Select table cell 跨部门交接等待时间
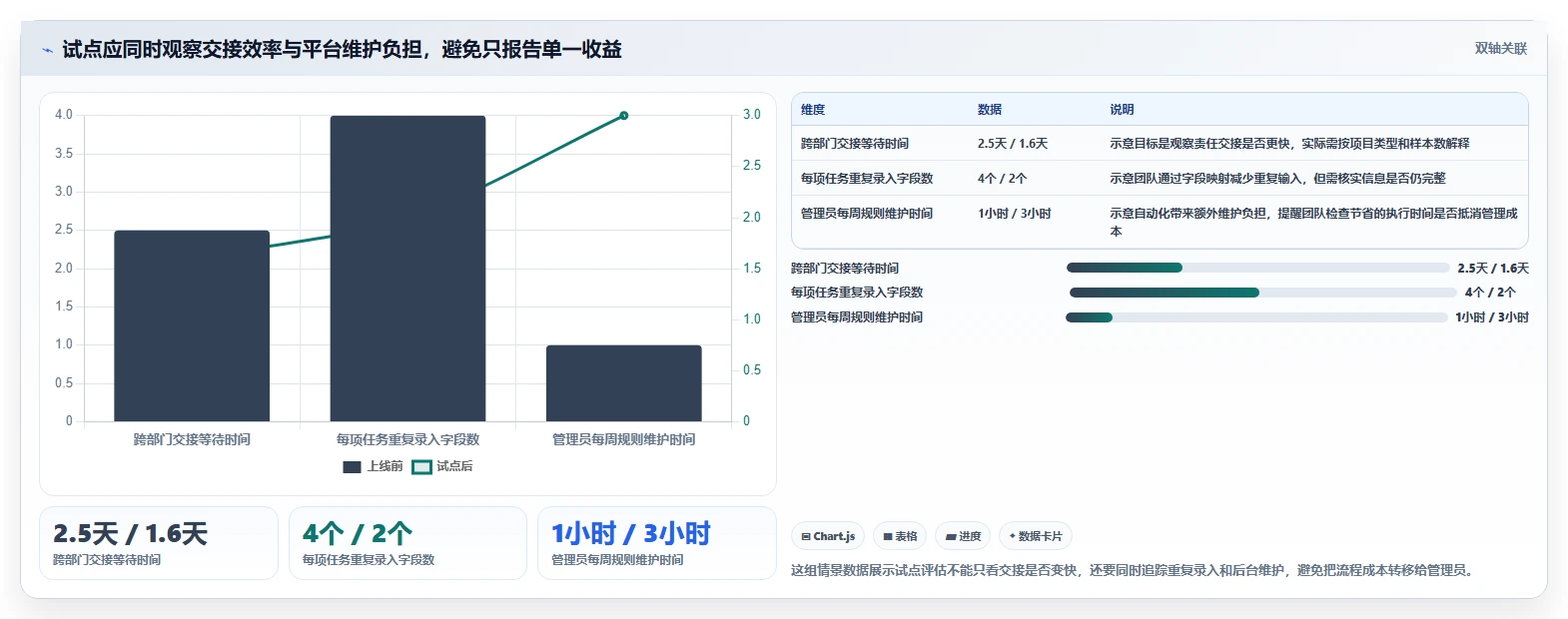Screen dimensions: 1568x619 point(855,144)
